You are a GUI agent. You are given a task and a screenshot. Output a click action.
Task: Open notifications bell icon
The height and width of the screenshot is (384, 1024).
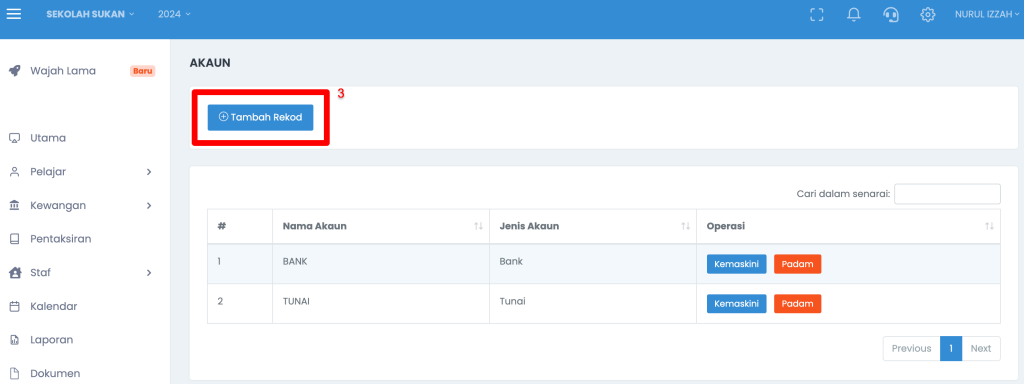[854, 14]
